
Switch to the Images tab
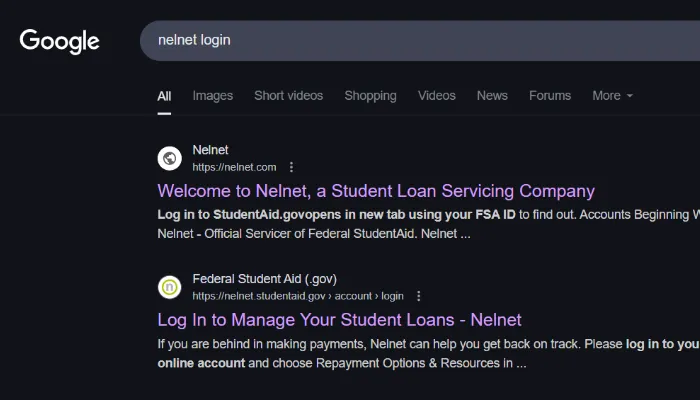click(x=212, y=96)
